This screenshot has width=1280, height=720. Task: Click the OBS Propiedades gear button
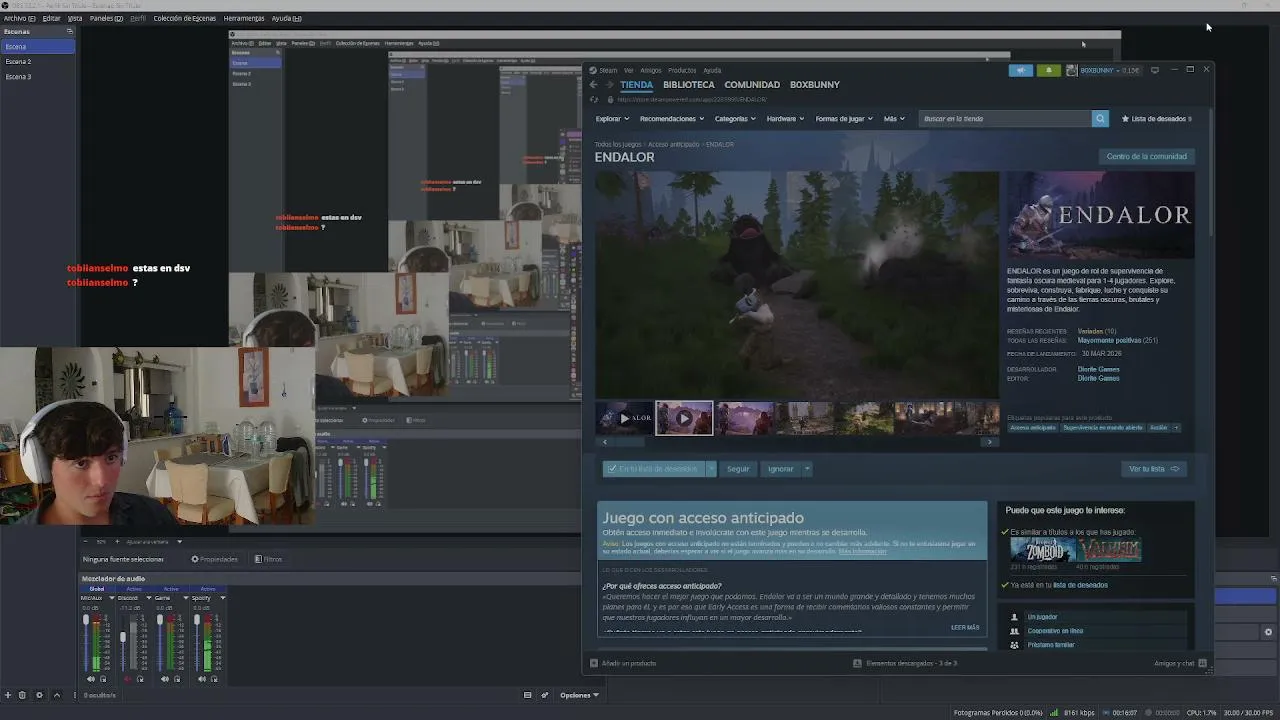coord(214,559)
